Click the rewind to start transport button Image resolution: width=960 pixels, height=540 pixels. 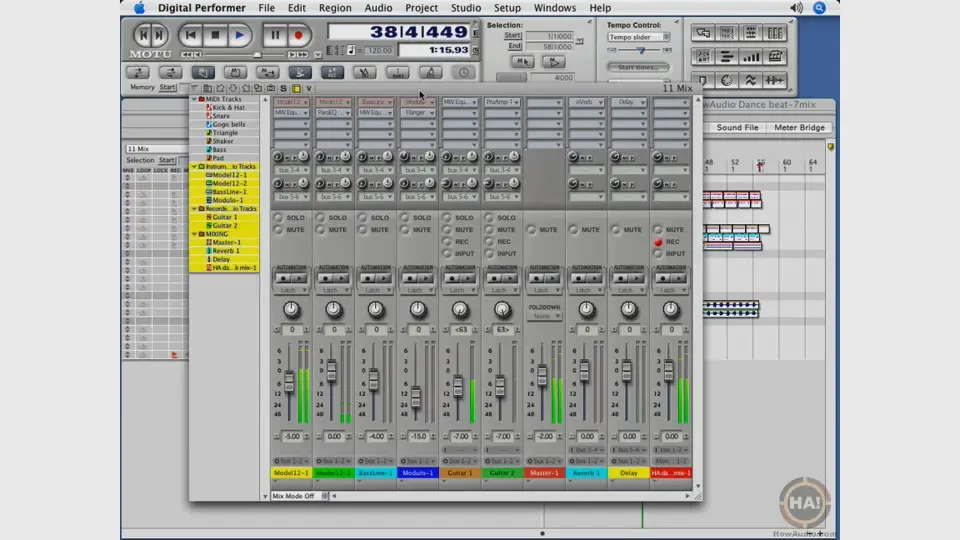(190, 36)
